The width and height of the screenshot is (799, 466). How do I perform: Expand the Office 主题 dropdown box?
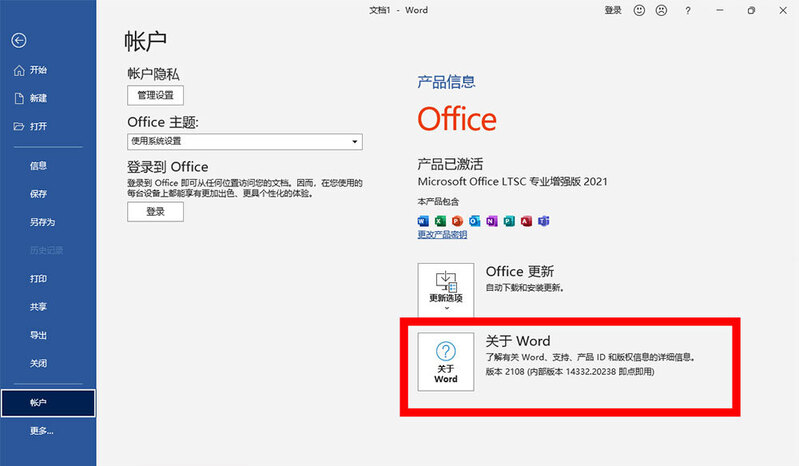245,142
